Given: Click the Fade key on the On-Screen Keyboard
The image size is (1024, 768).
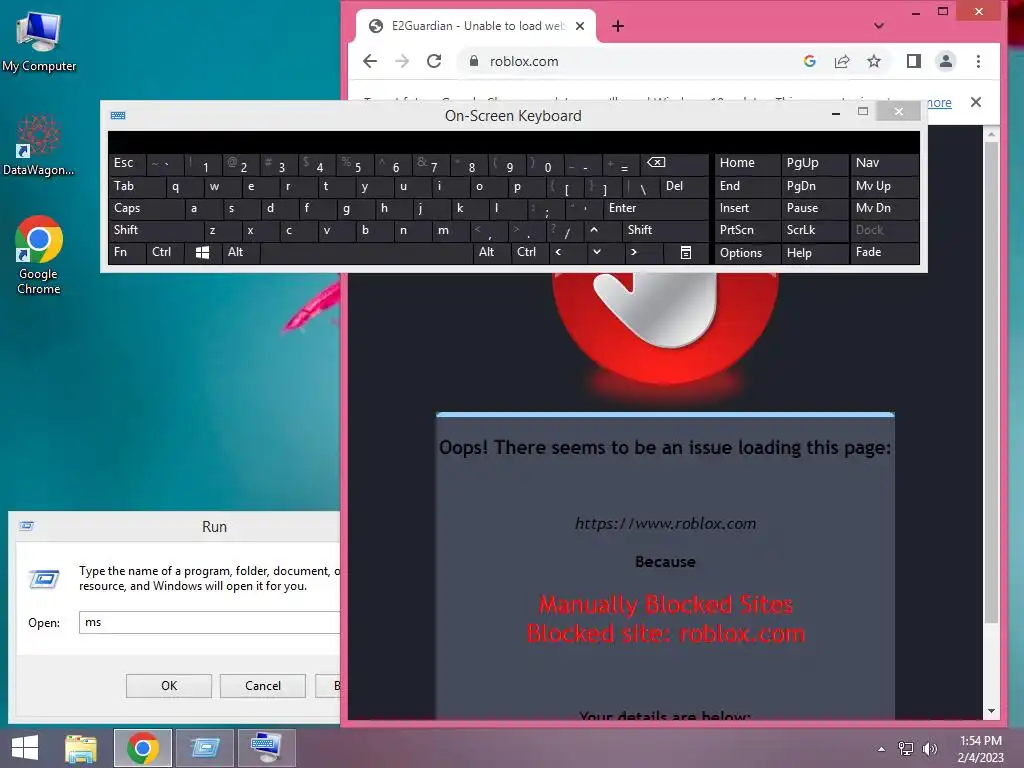Looking at the screenshot, I should click(x=884, y=252).
